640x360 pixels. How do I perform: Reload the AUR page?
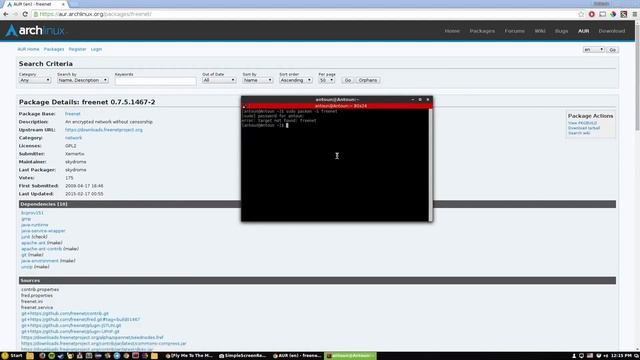pyautogui.click(x=25, y=14)
